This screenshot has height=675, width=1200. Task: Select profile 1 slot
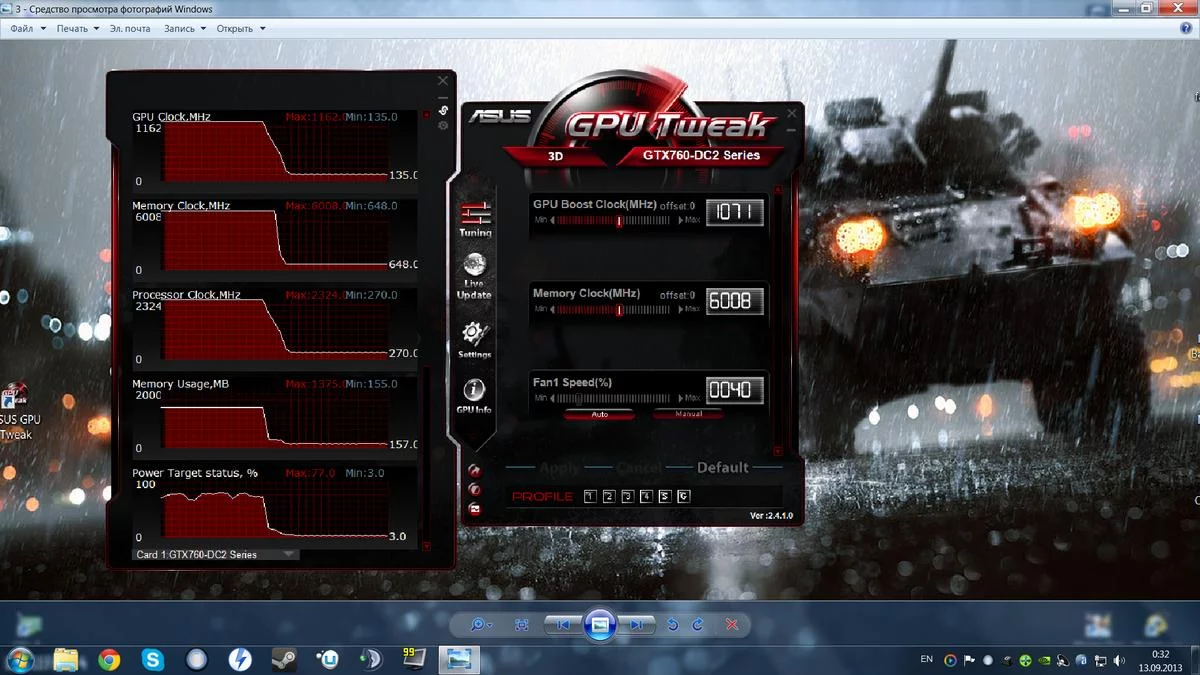coord(589,496)
